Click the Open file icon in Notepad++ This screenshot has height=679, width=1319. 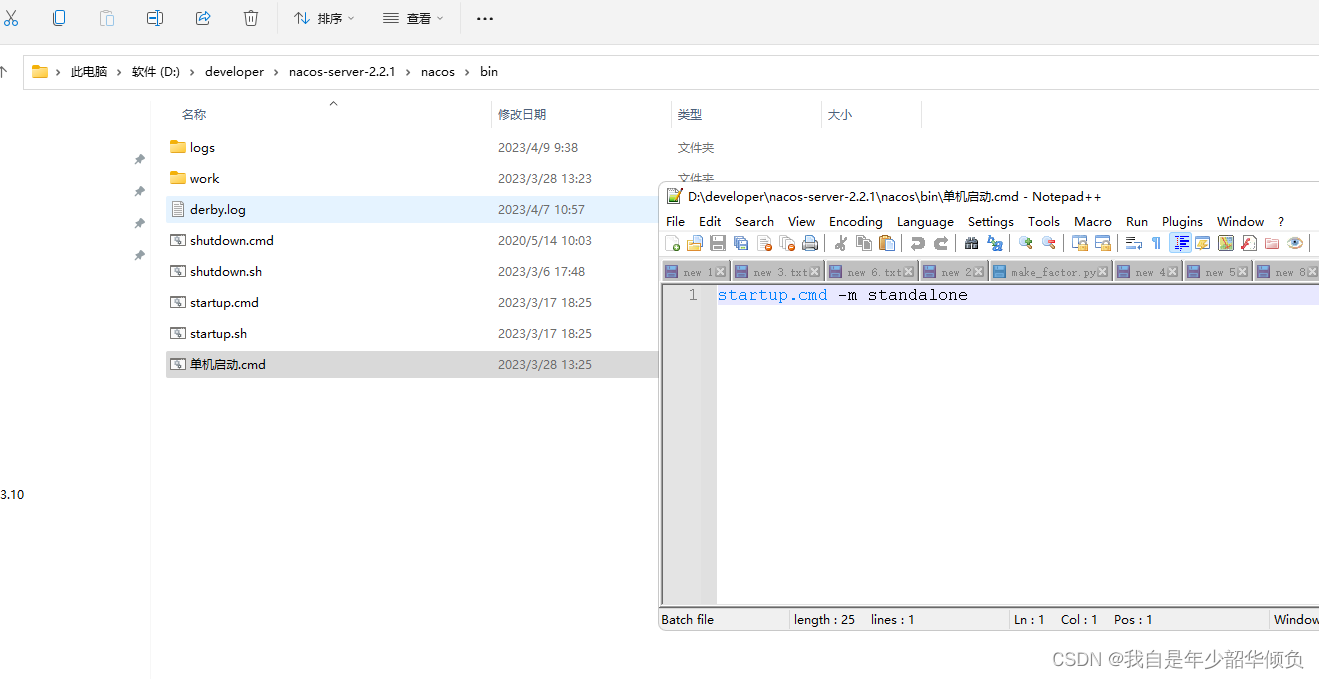click(695, 243)
